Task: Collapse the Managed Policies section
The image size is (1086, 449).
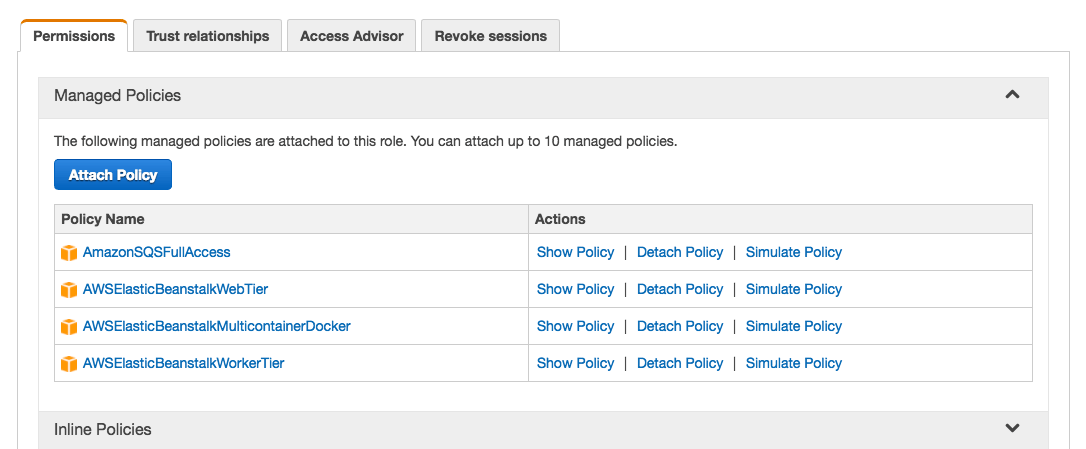Action: coord(1012,95)
